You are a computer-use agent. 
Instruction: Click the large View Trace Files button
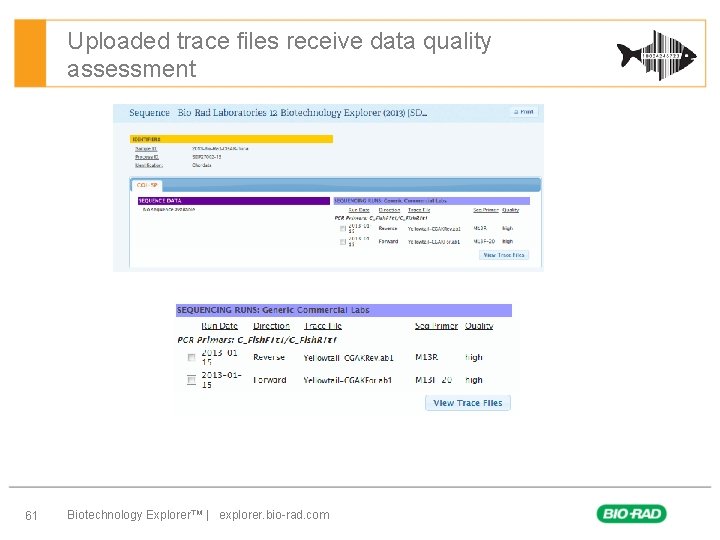pos(468,403)
